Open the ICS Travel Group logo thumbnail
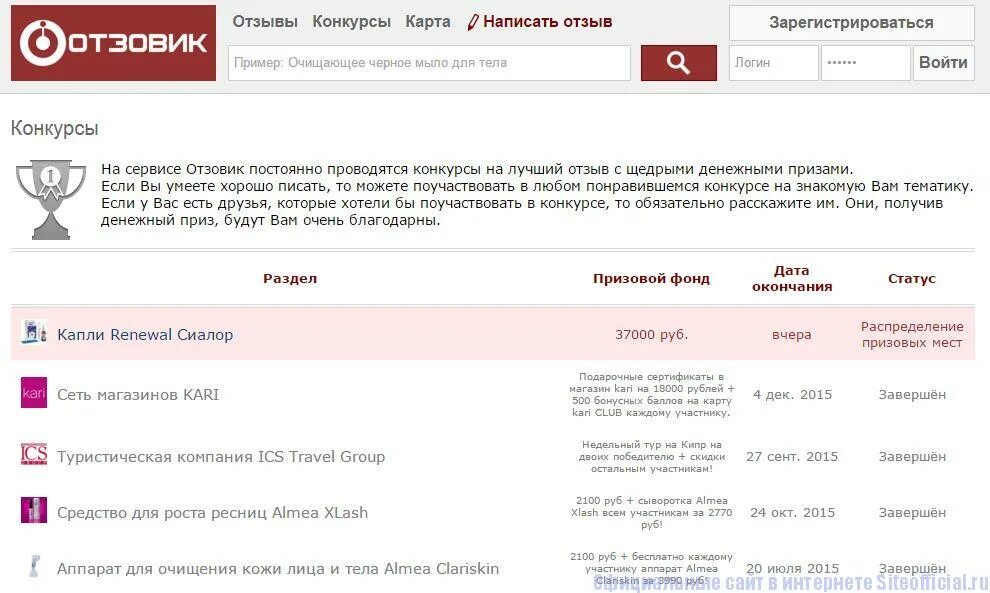This screenshot has width=990, height=593. pos(34,454)
